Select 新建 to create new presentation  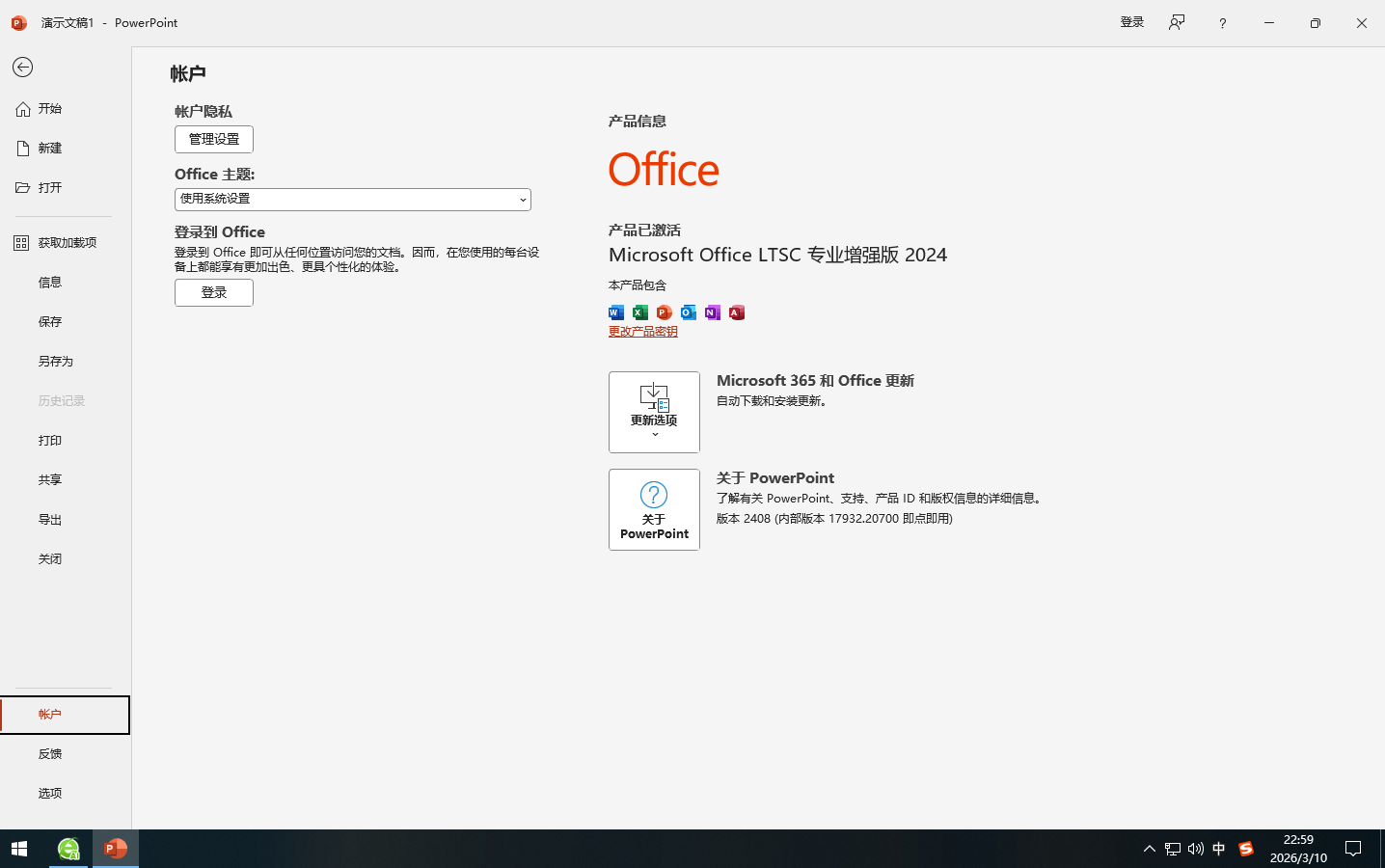(66, 149)
